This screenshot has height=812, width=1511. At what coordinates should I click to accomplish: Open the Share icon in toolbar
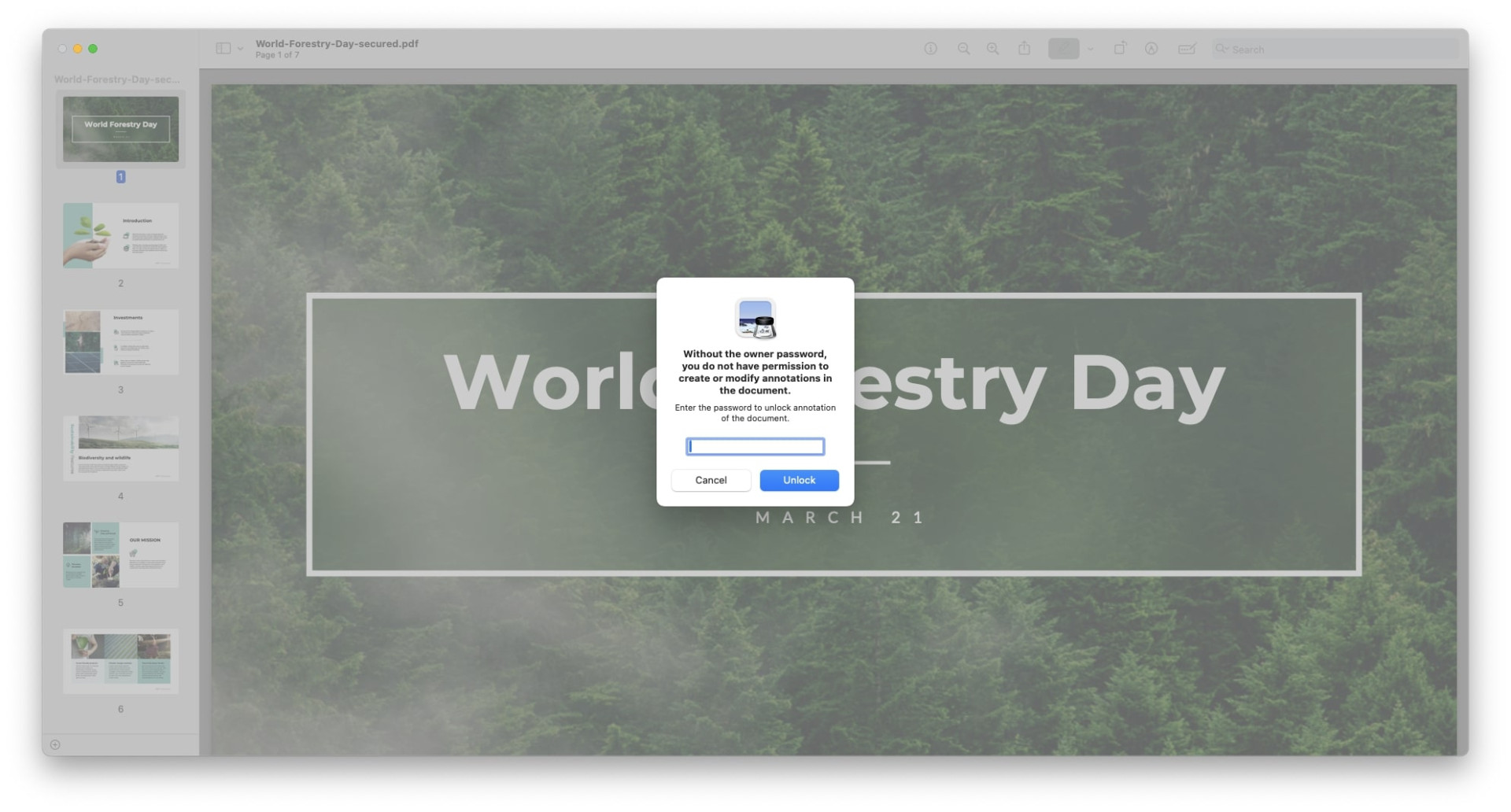tap(1024, 49)
